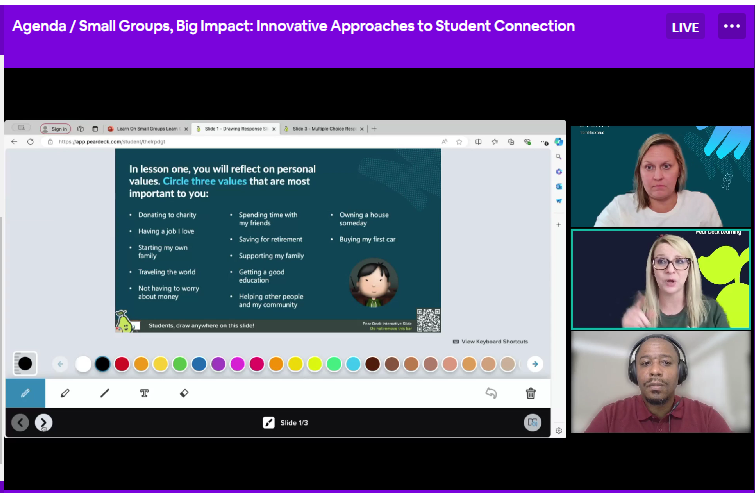Pick the black color swatch
Image resolution: width=755 pixels, height=493 pixels.
coord(103,364)
